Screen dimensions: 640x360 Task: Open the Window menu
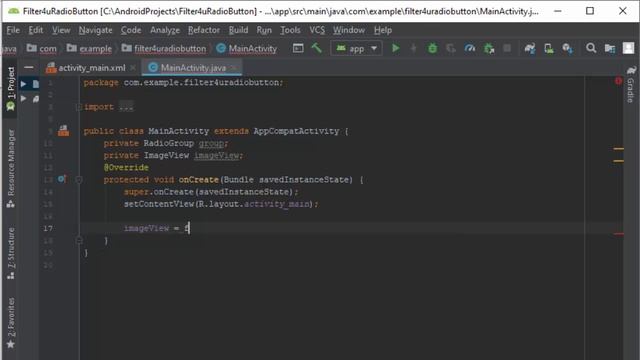coord(349,30)
